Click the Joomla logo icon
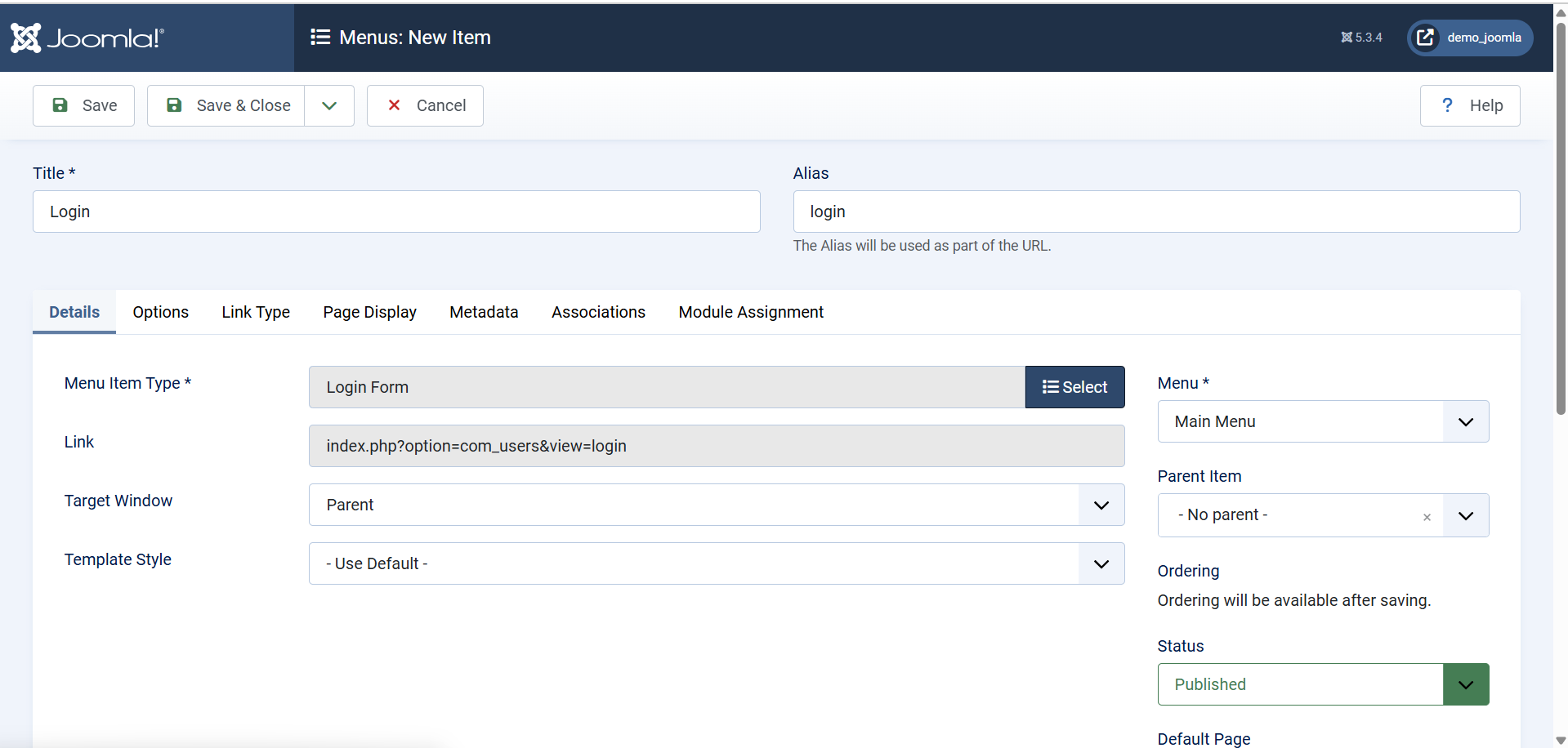The image size is (1568, 748). click(26, 38)
